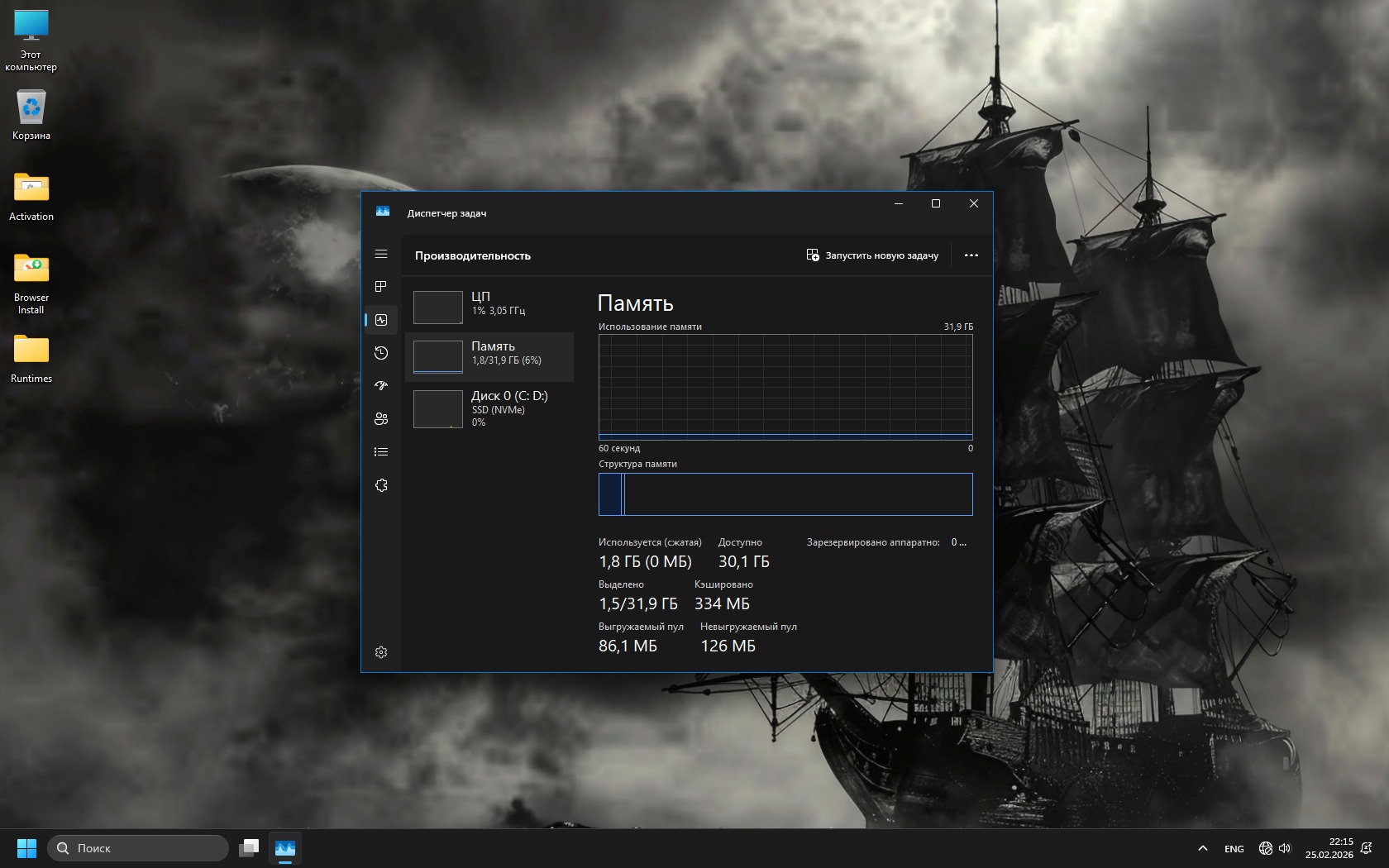
Task: Open the App history page icon
Action: click(381, 353)
